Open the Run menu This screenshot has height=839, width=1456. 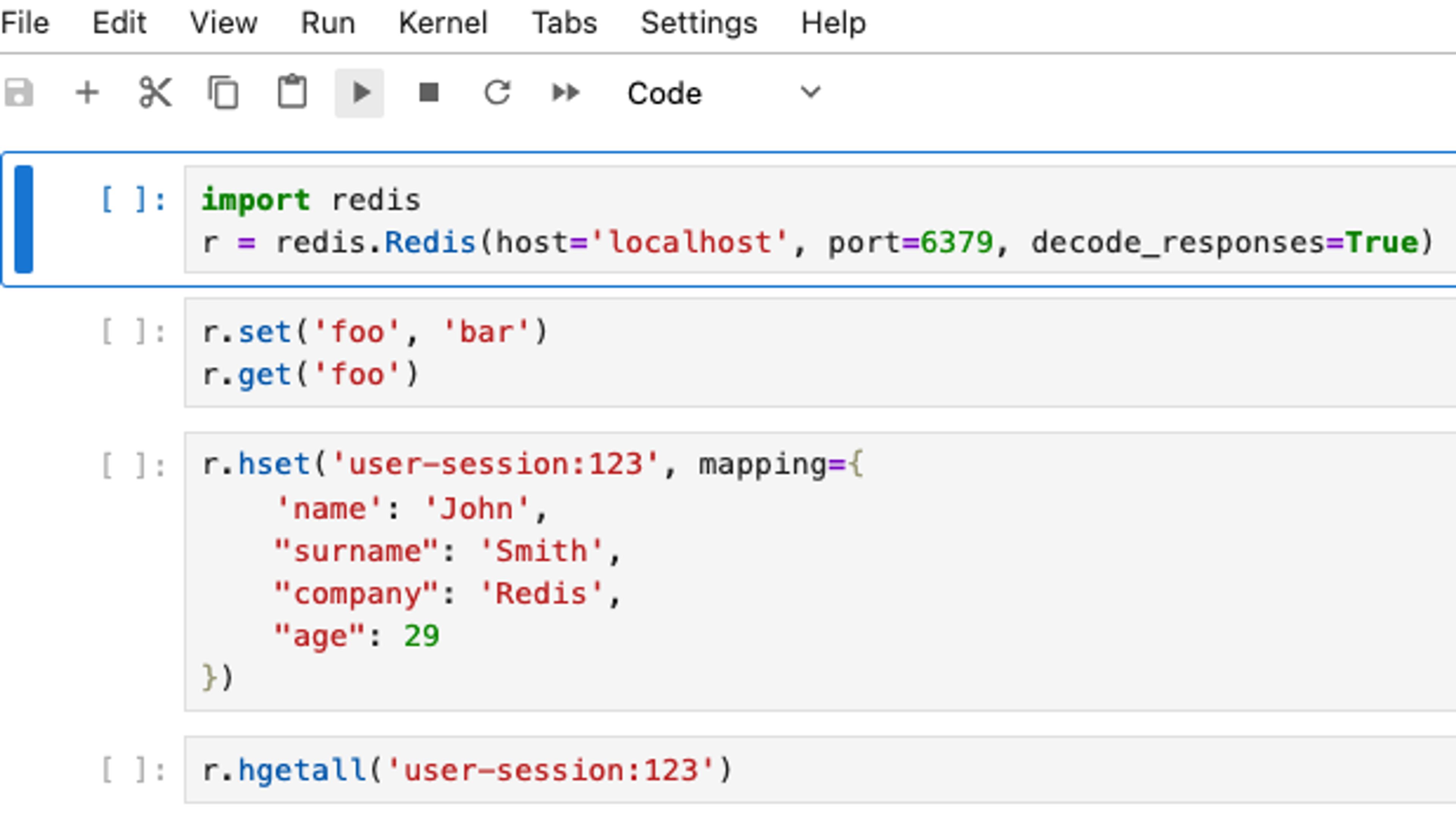[328, 24]
